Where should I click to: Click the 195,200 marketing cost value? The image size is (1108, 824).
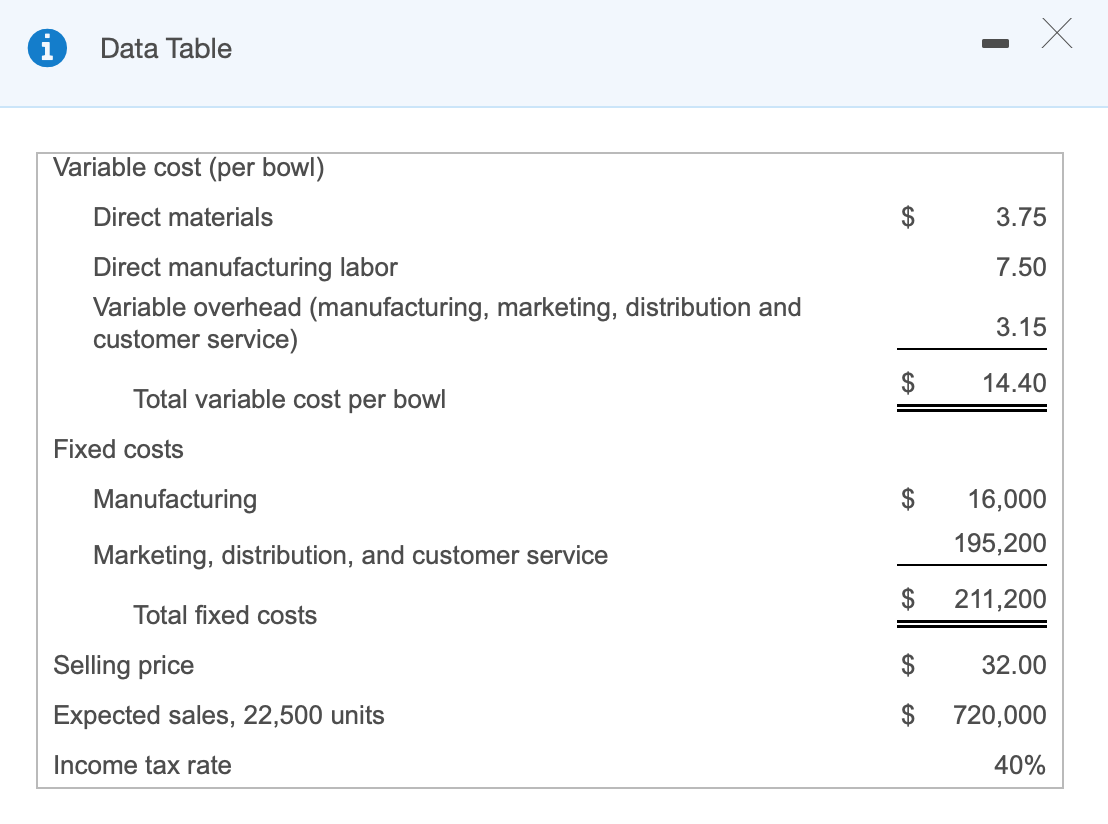(x=1000, y=543)
